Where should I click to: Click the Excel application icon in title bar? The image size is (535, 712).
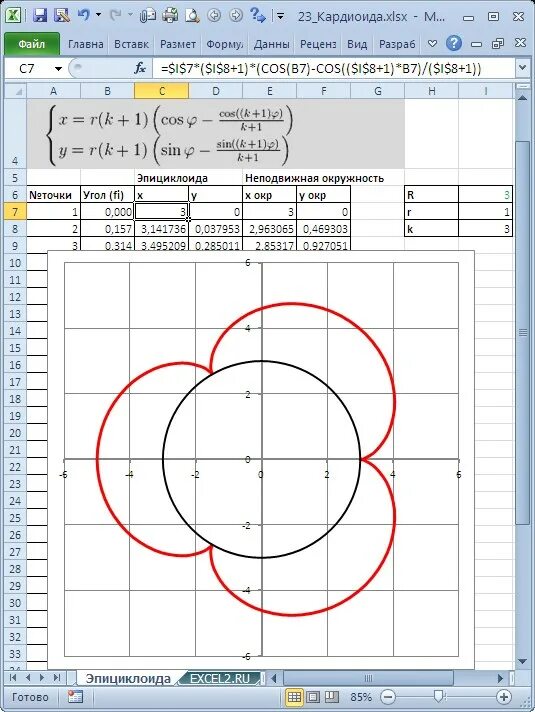pos(14,16)
